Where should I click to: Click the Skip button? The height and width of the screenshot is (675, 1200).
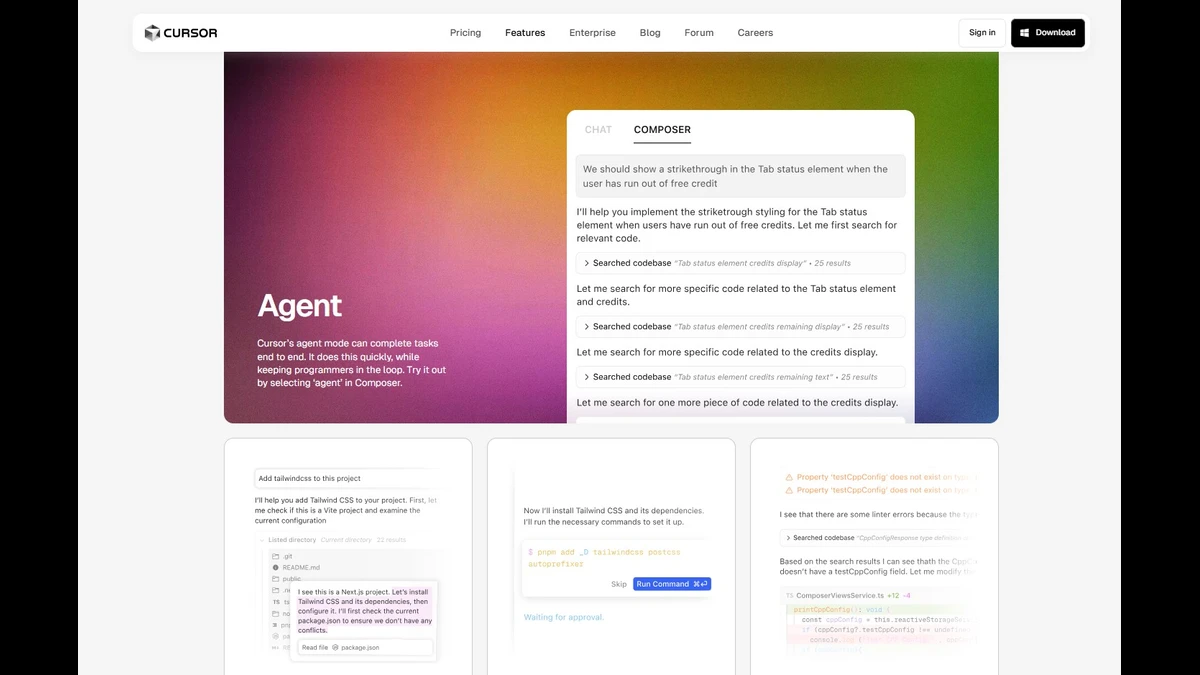(x=619, y=584)
